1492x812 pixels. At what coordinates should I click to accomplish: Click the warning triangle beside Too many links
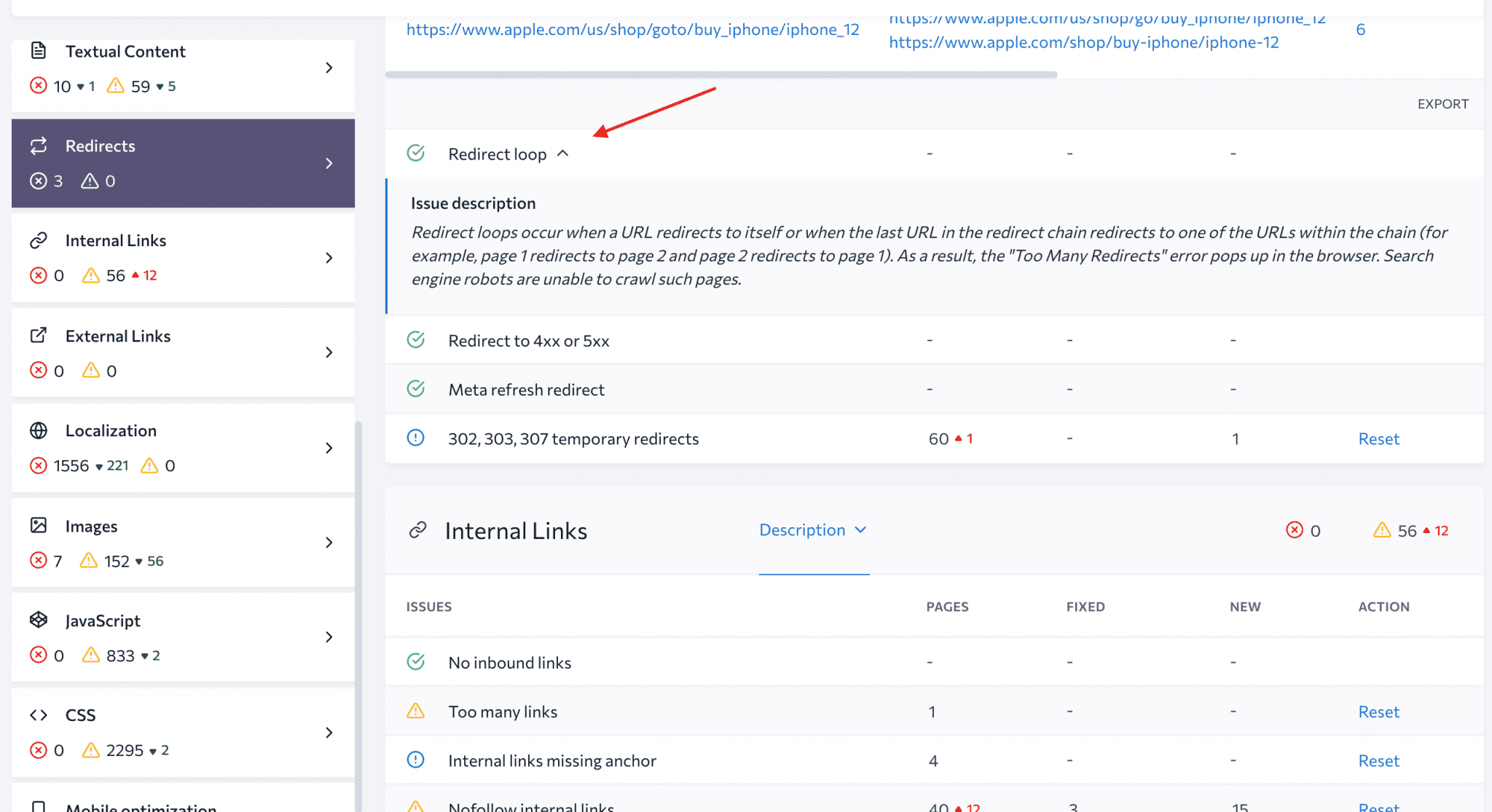pyautogui.click(x=416, y=711)
